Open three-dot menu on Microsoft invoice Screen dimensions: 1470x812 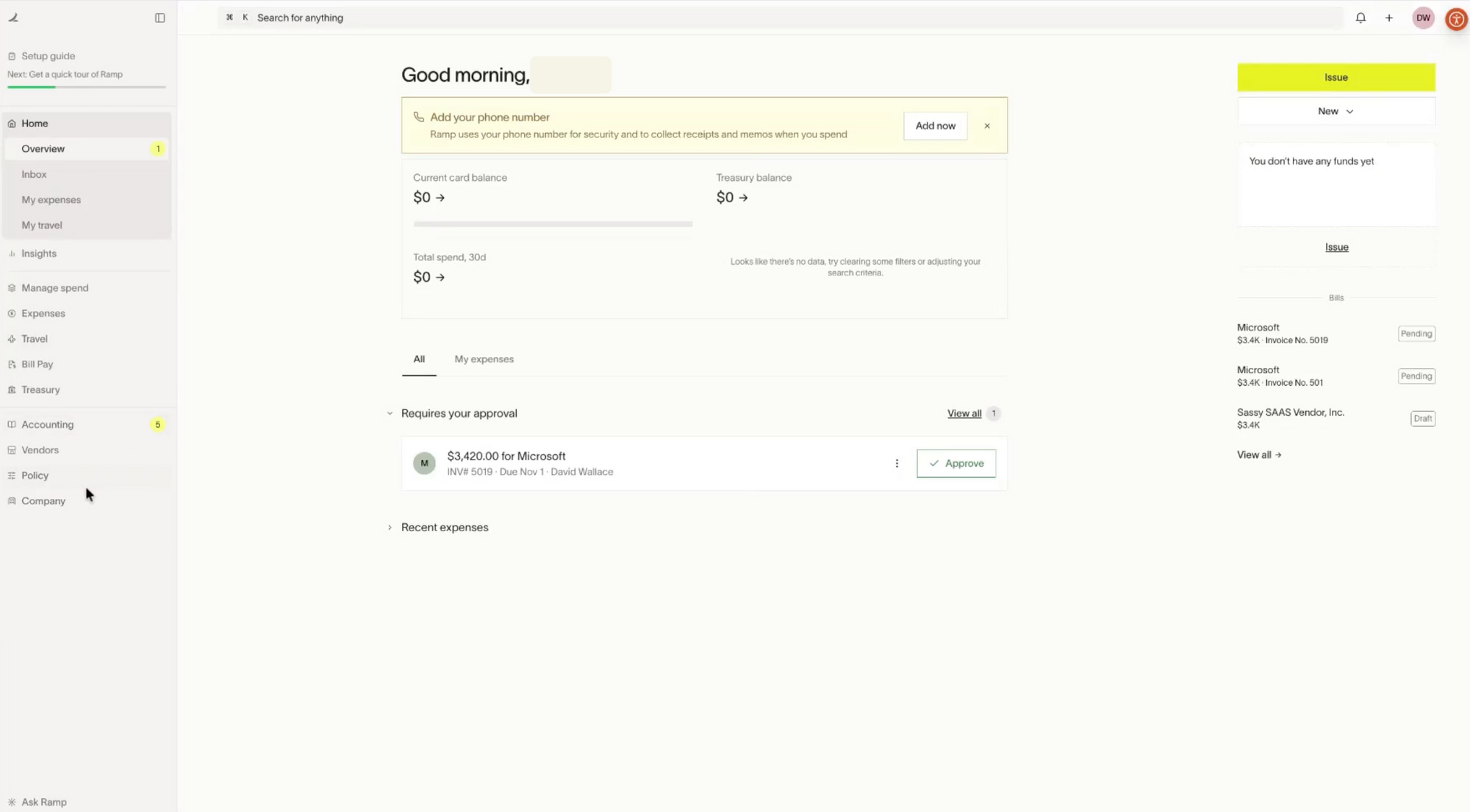[897, 463]
